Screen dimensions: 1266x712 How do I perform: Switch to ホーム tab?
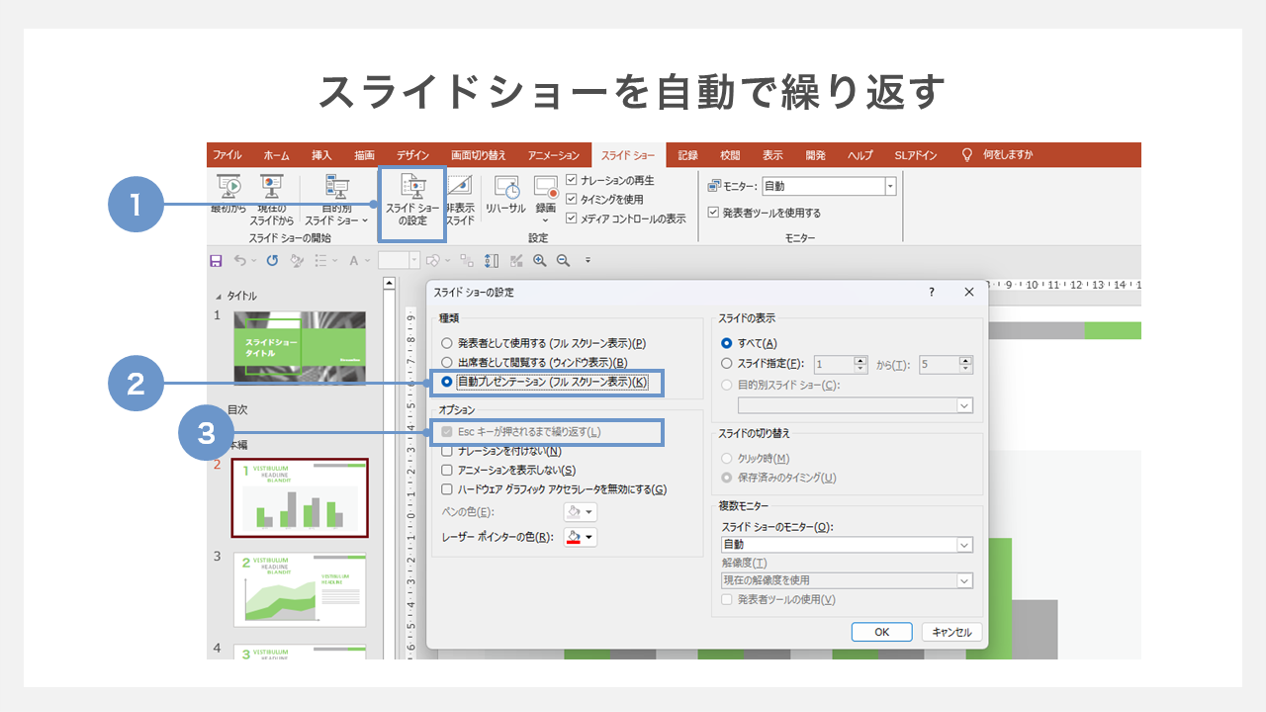(277, 155)
